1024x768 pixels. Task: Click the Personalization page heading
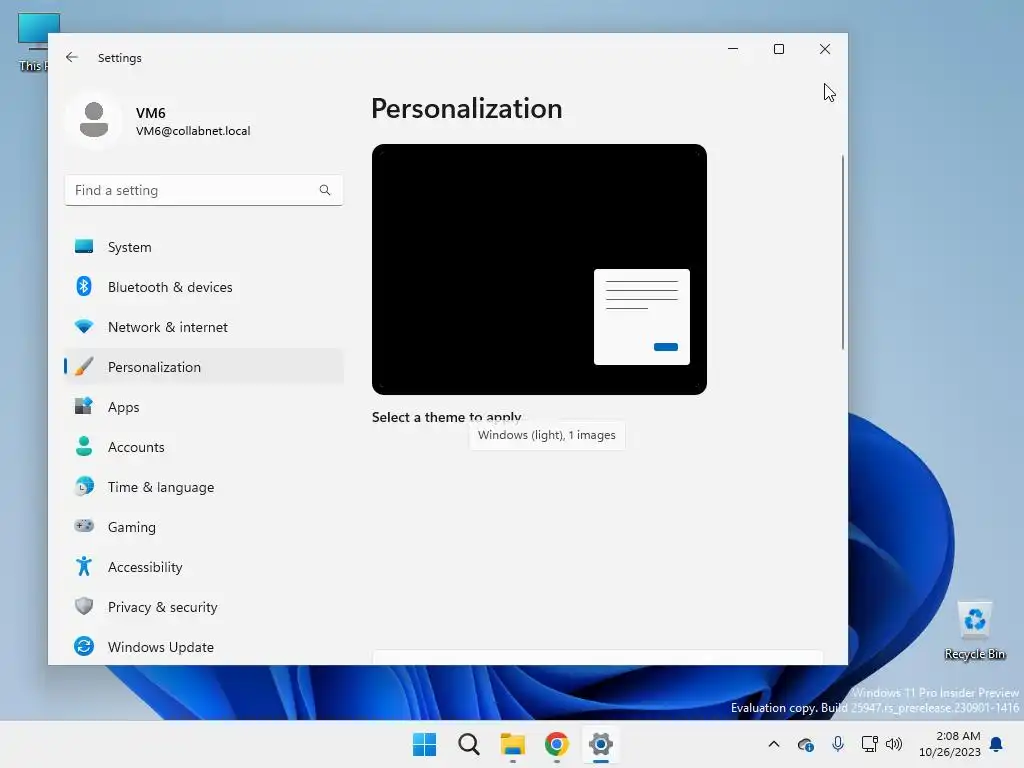(x=466, y=108)
